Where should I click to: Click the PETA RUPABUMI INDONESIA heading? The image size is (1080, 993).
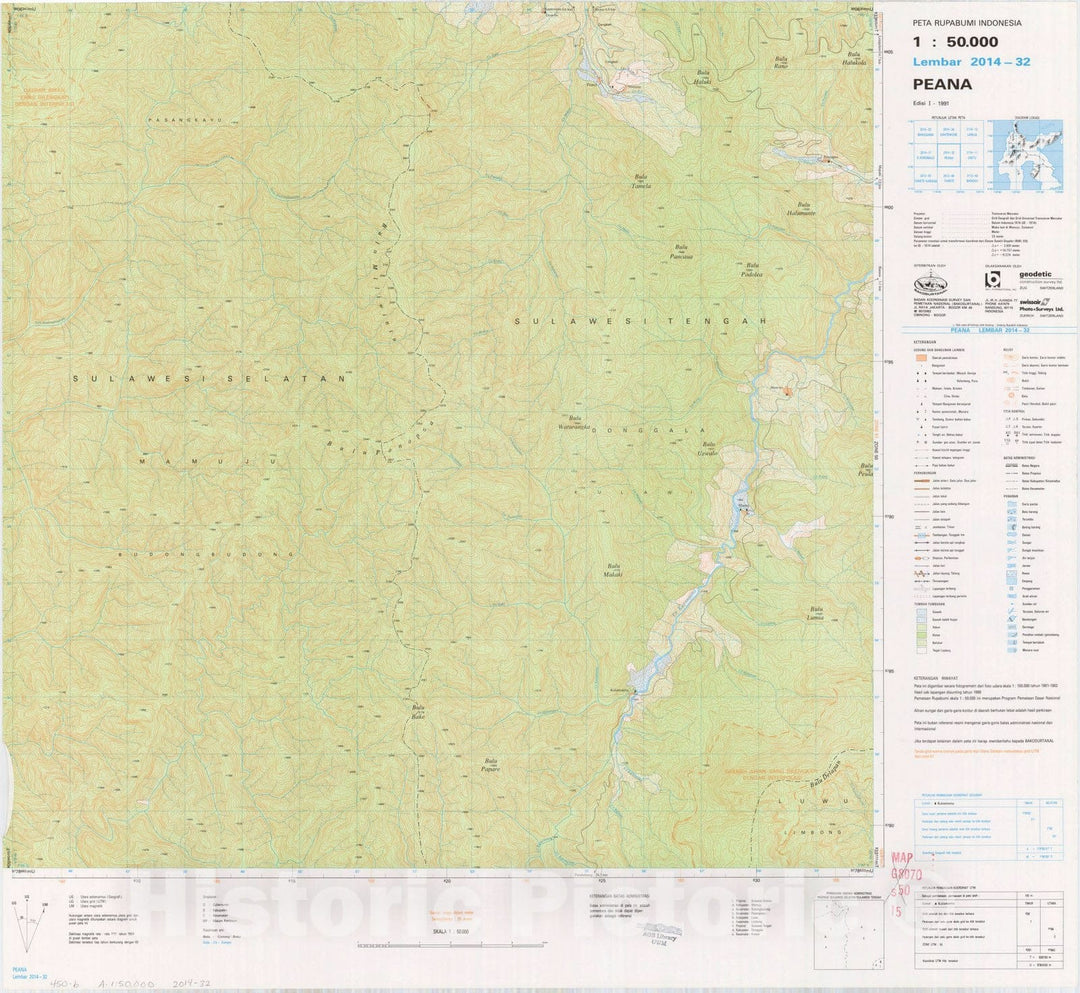point(968,23)
